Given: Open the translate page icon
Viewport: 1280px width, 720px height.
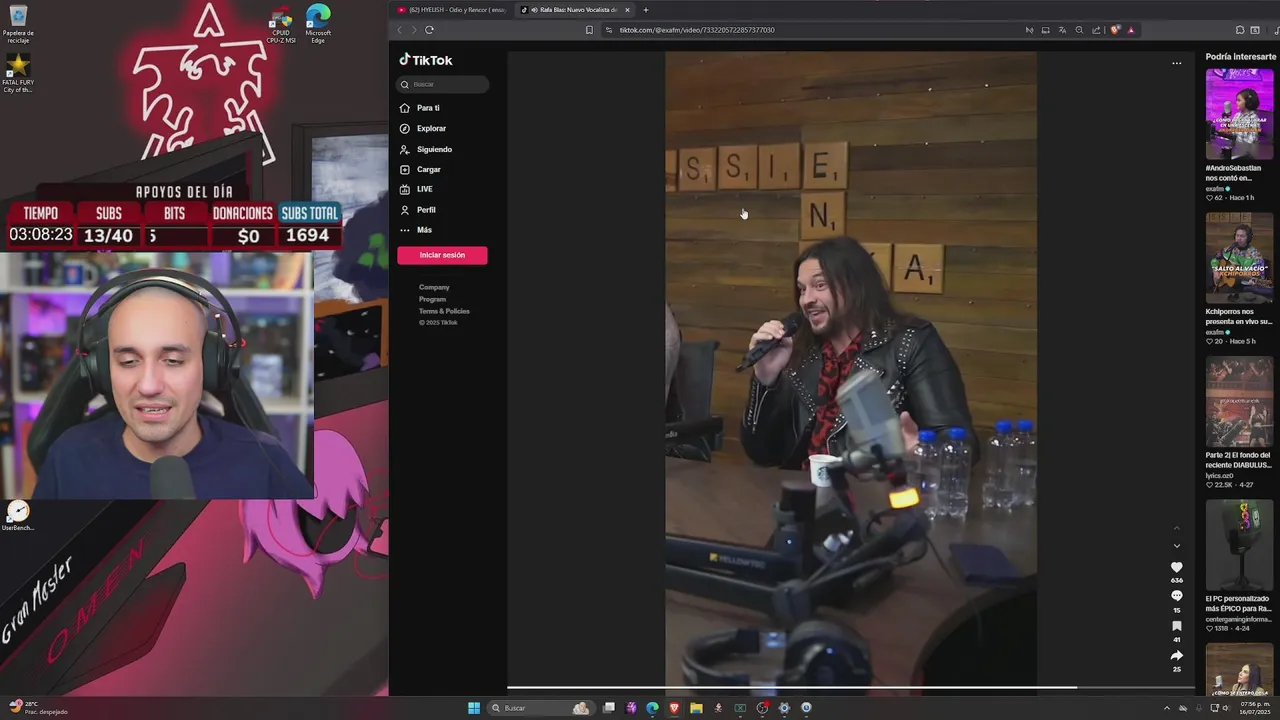Looking at the screenshot, I should [1062, 30].
